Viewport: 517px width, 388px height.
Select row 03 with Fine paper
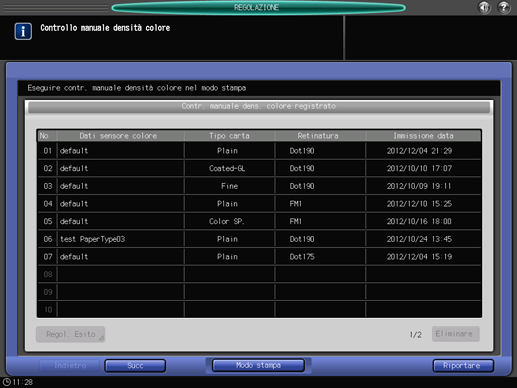[x=259, y=186]
